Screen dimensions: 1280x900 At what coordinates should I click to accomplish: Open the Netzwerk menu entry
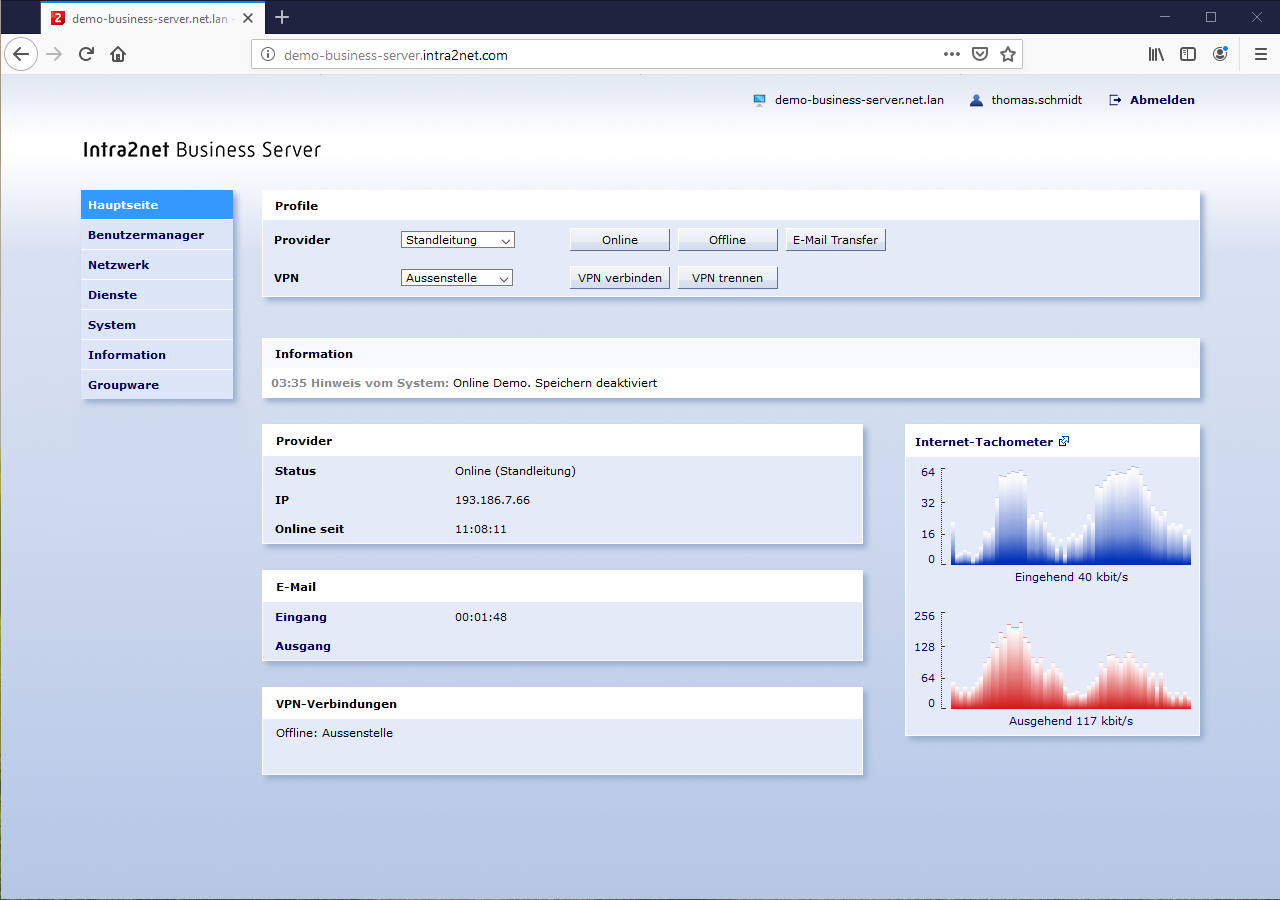coord(157,265)
